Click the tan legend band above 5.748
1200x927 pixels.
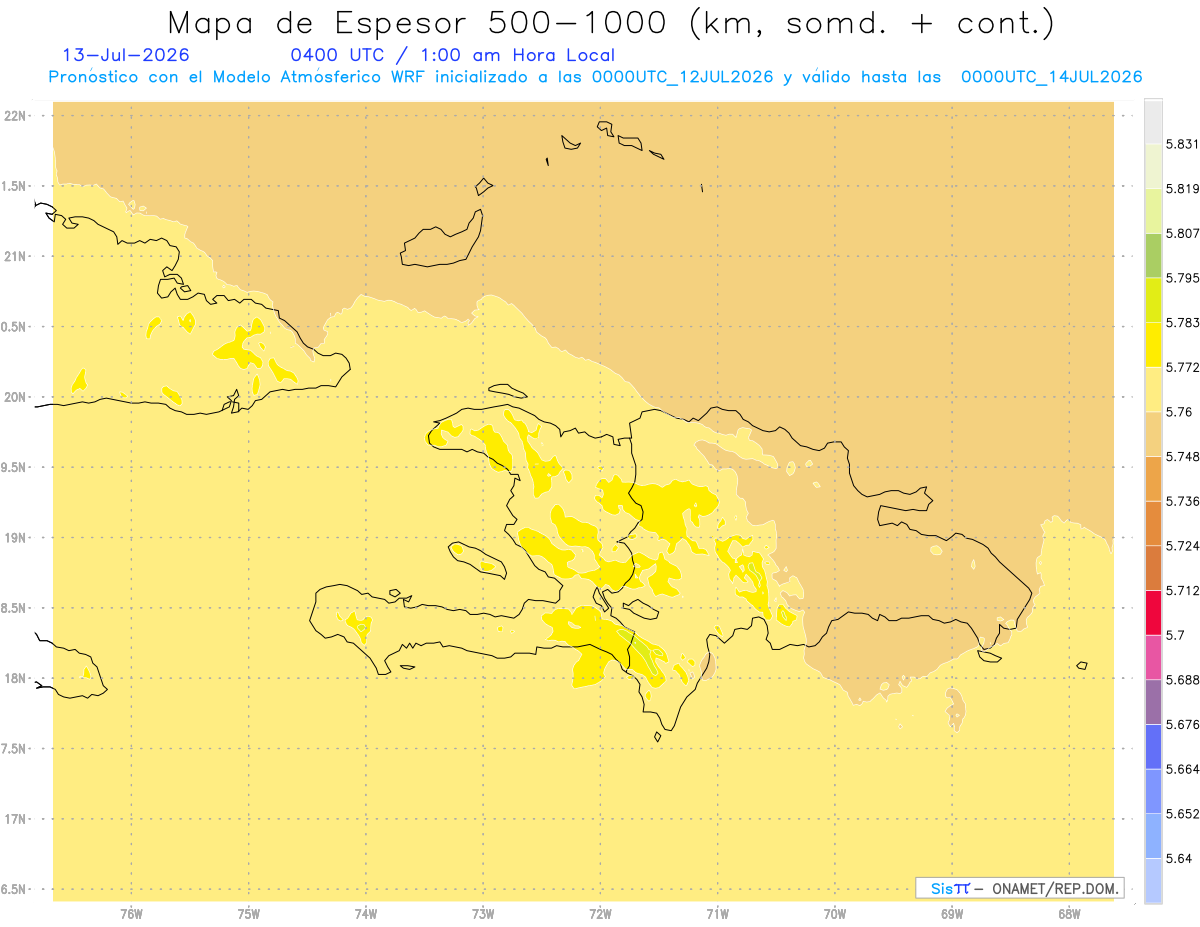tap(1153, 434)
